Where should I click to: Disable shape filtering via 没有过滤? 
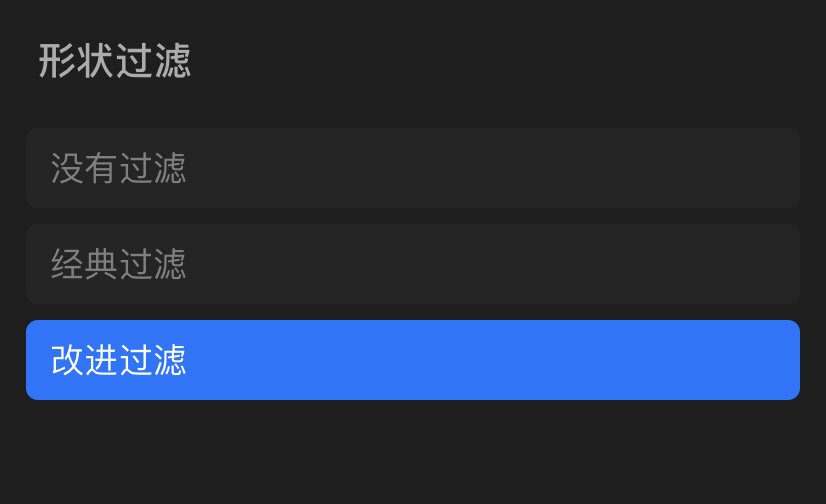pos(412,168)
